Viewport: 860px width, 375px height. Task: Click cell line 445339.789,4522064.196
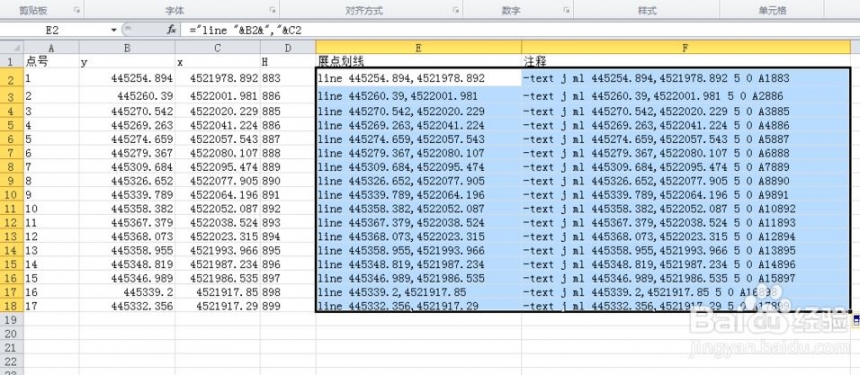click(418, 195)
